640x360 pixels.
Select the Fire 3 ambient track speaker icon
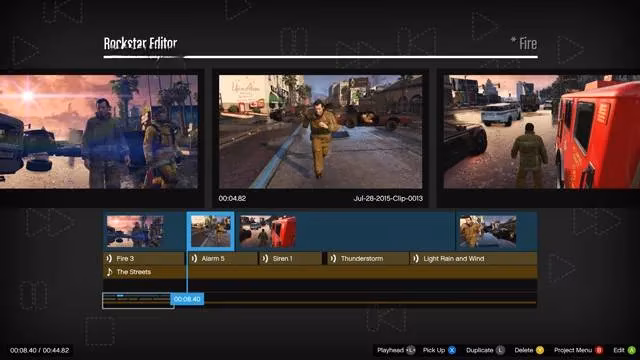pyautogui.click(x=109, y=258)
